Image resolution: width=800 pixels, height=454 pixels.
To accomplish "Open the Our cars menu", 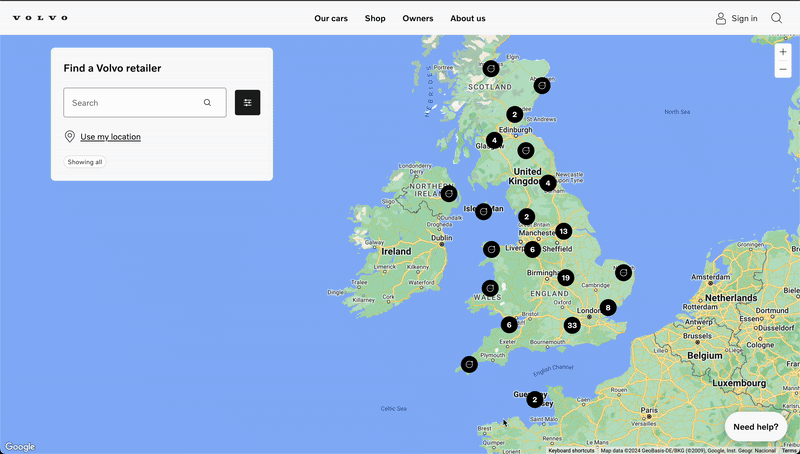I will [331, 18].
